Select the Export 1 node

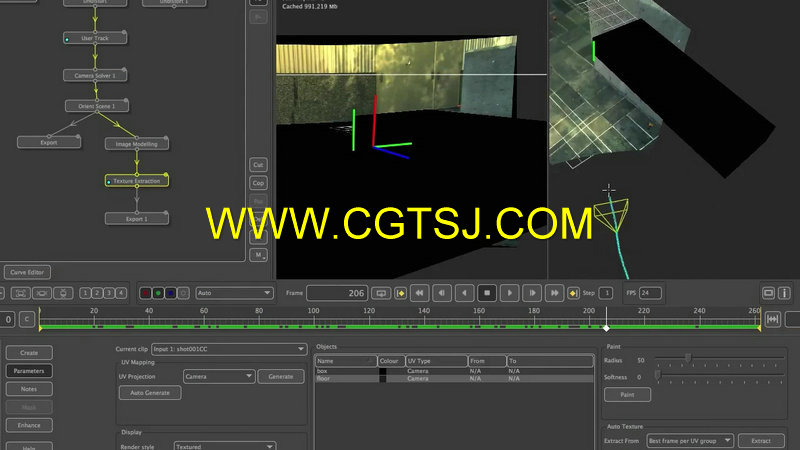137,219
